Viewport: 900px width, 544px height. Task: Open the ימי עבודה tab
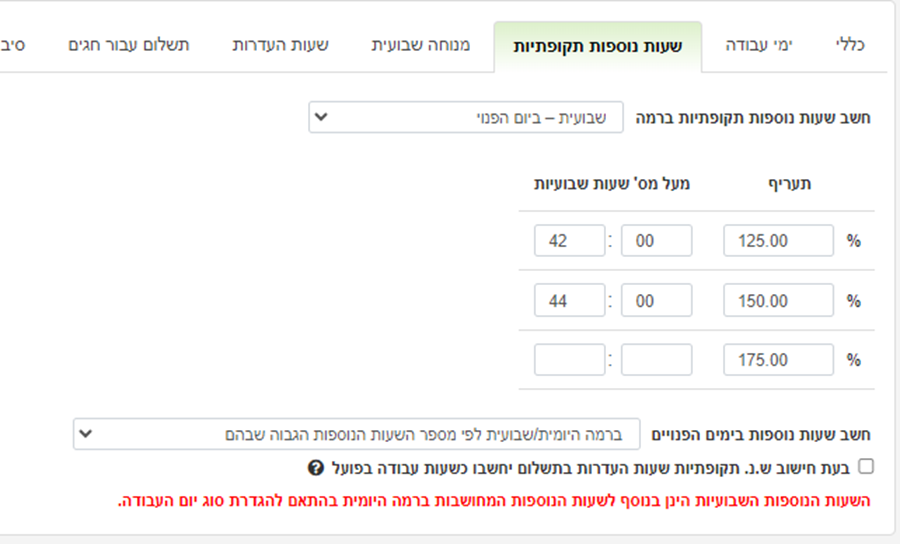click(759, 45)
